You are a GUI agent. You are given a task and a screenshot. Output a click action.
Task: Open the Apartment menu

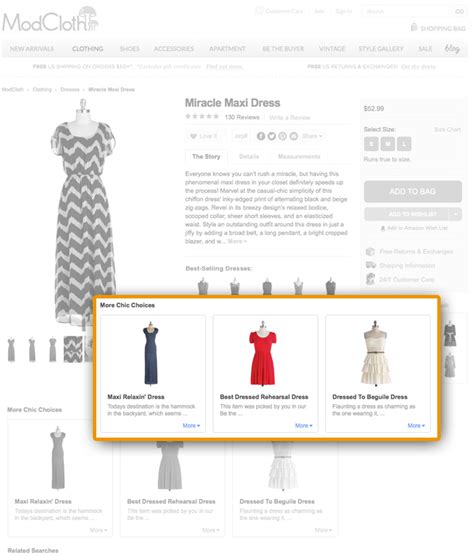pyautogui.click(x=227, y=49)
